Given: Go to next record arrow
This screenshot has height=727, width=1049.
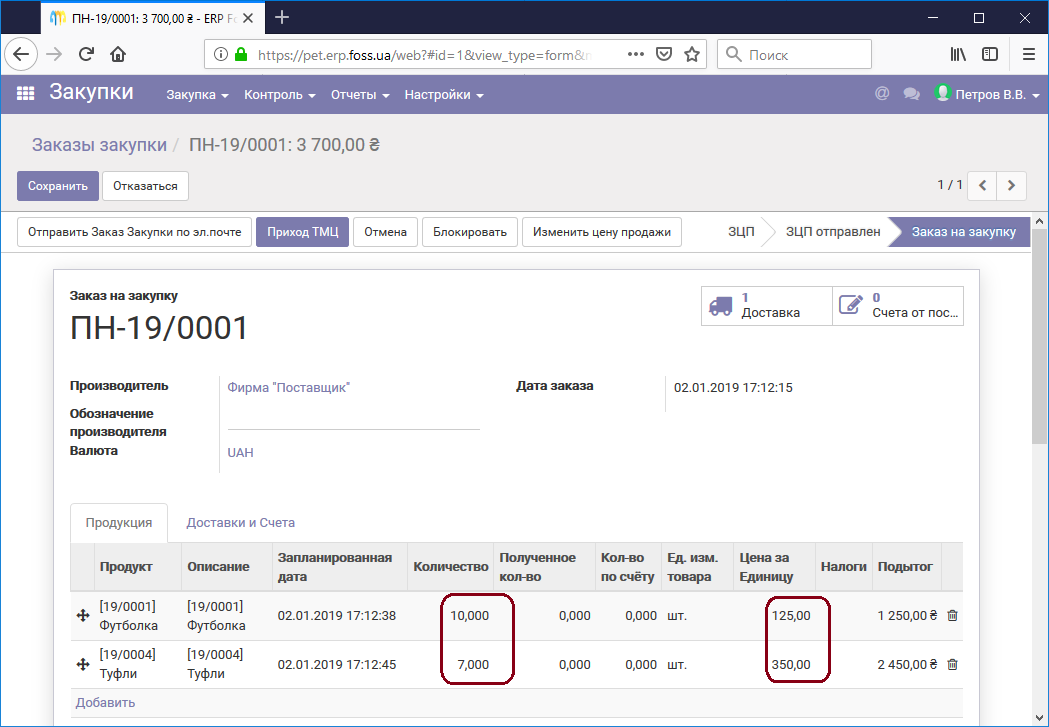Looking at the screenshot, I should pyautogui.click(x=1012, y=185).
